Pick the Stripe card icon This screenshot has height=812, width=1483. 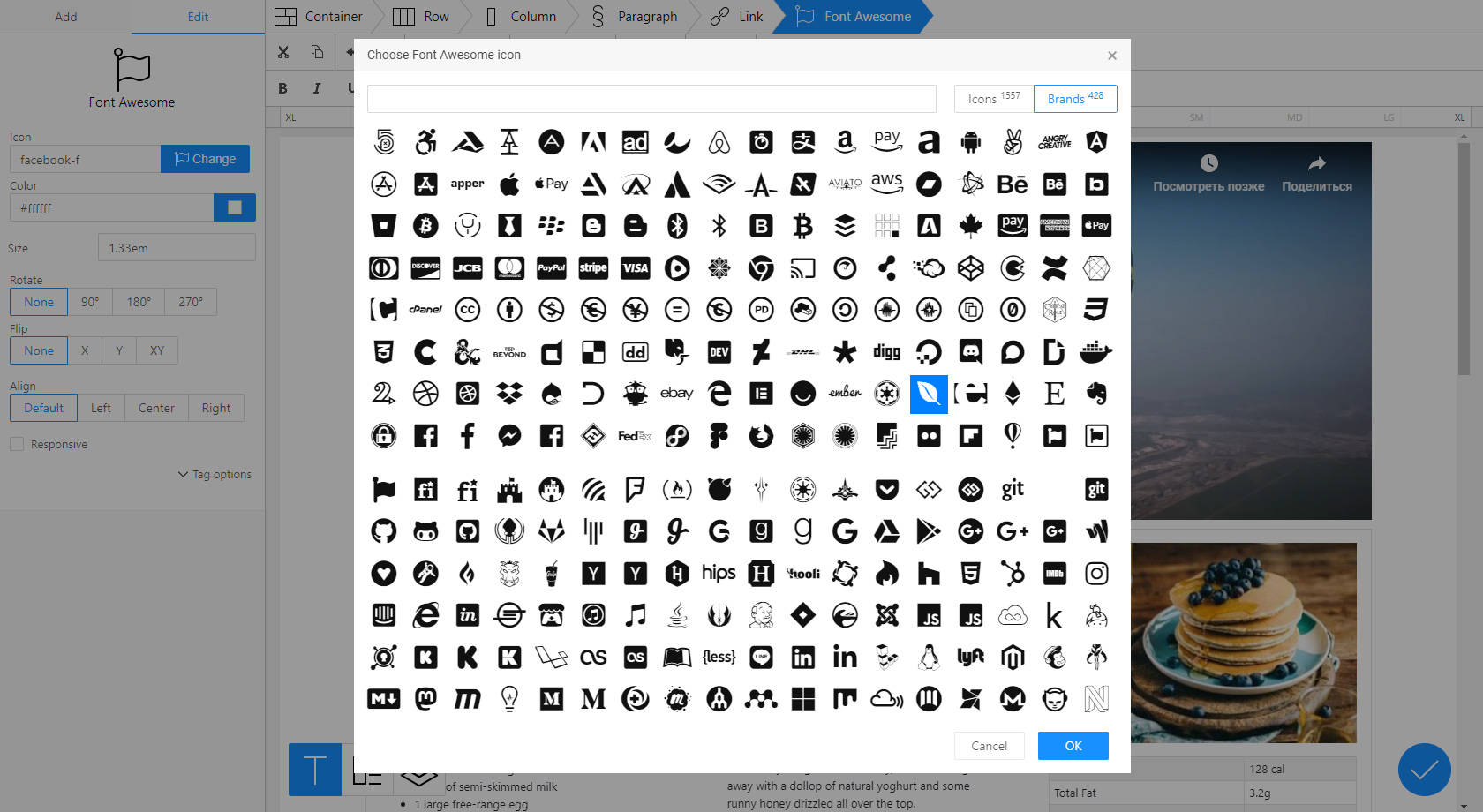point(593,268)
